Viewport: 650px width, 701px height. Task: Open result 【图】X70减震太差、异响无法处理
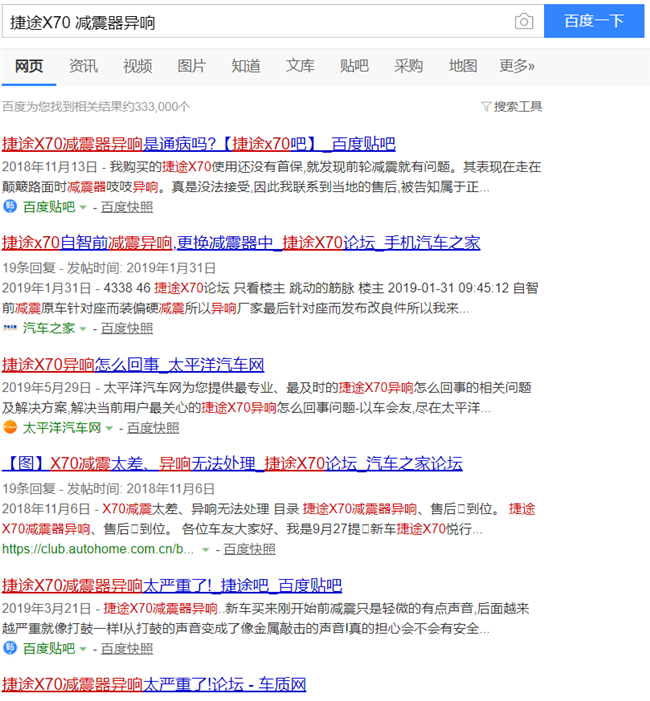click(x=232, y=464)
